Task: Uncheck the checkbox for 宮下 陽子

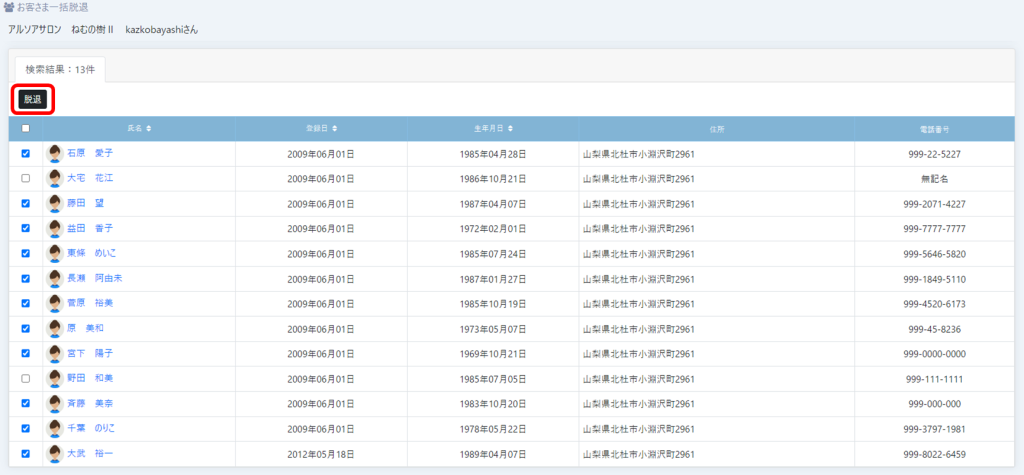Action: tap(26, 354)
